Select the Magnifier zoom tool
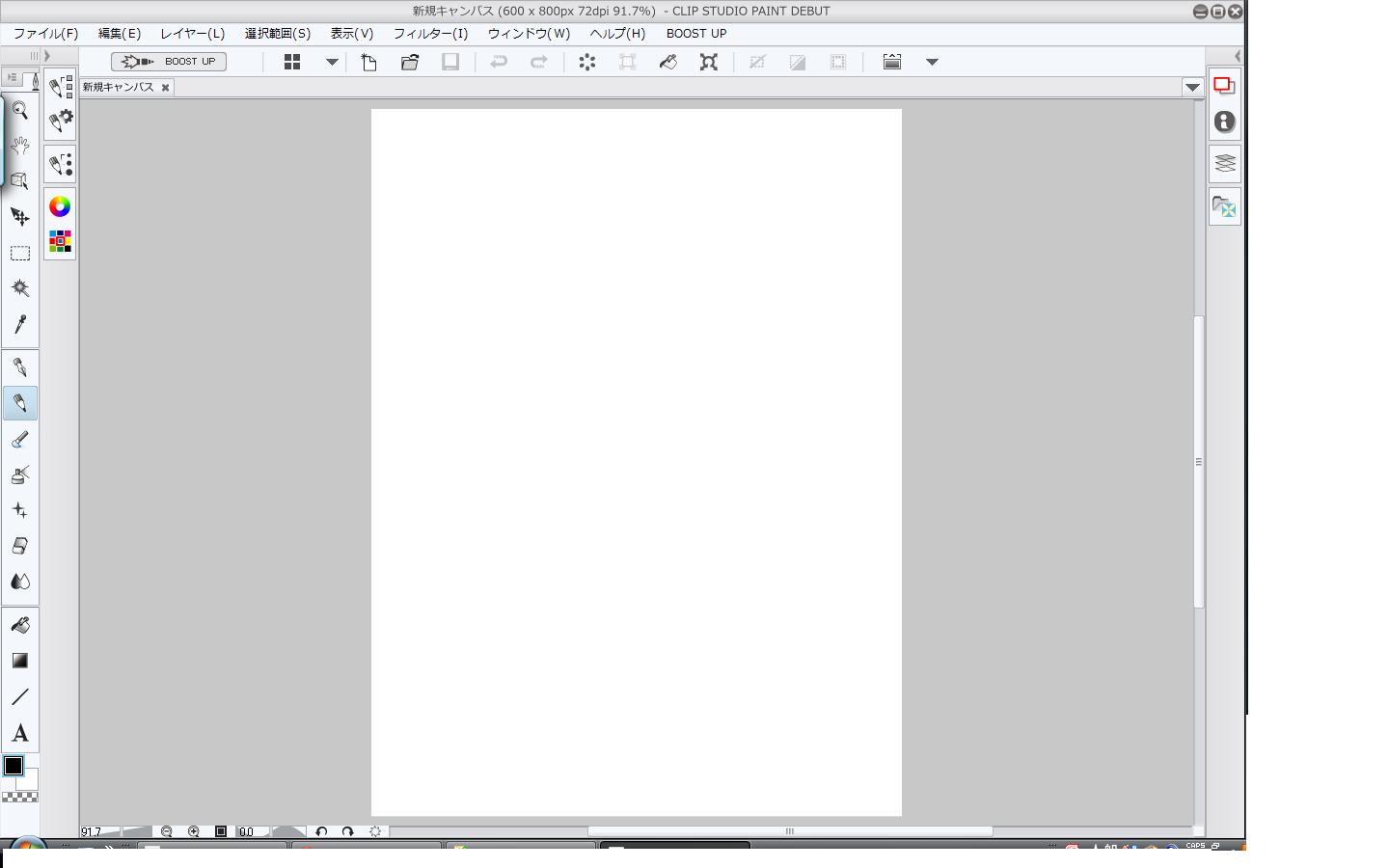 tap(19, 110)
